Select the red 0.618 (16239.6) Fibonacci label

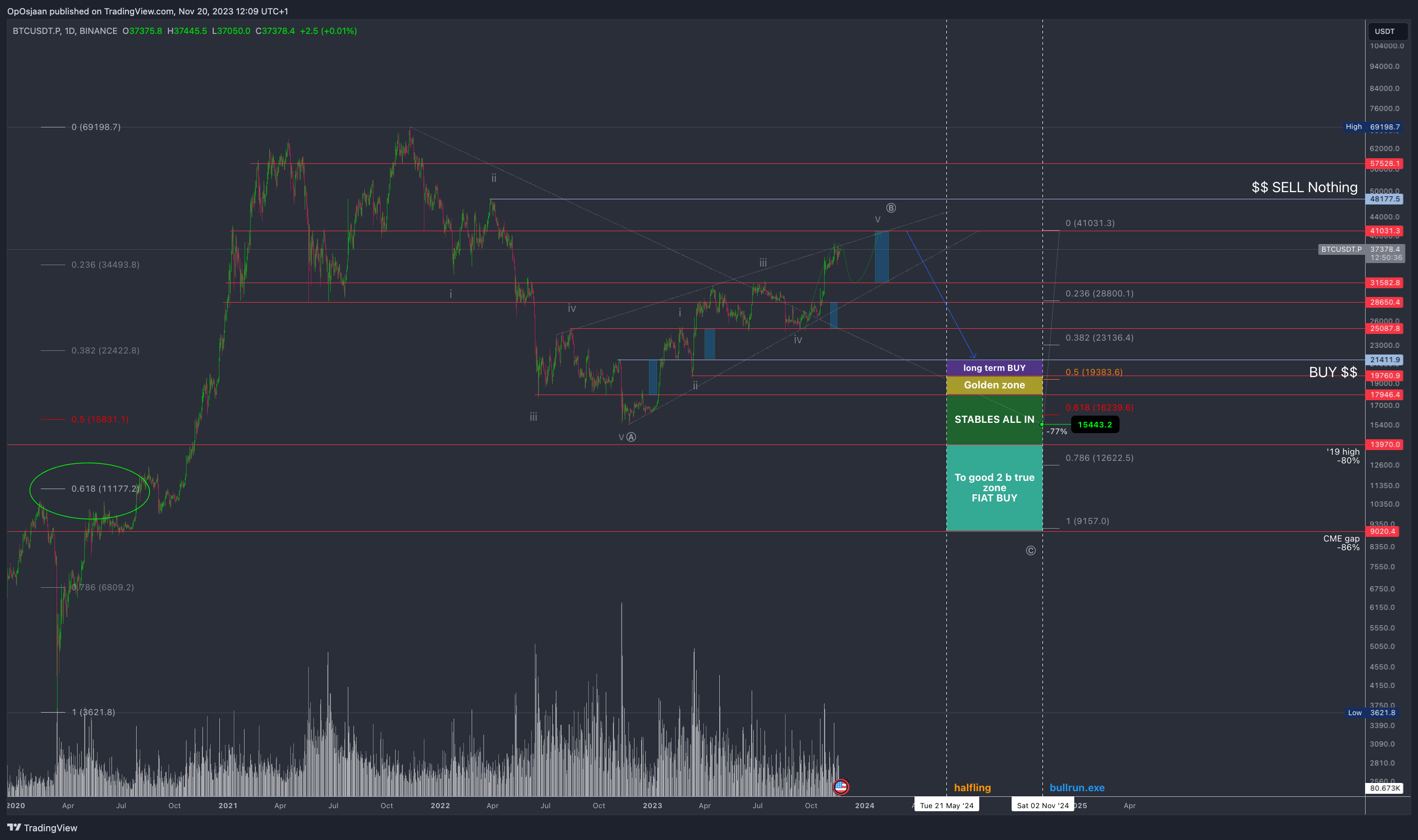[x=1099, y=407]
